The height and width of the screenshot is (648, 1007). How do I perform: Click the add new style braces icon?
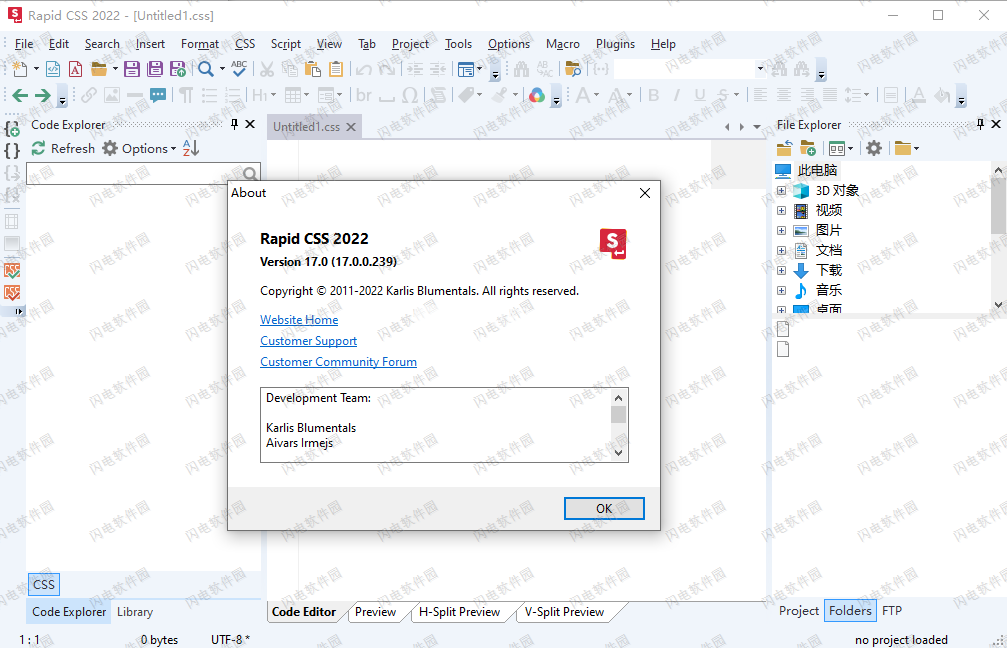point(12,129)
